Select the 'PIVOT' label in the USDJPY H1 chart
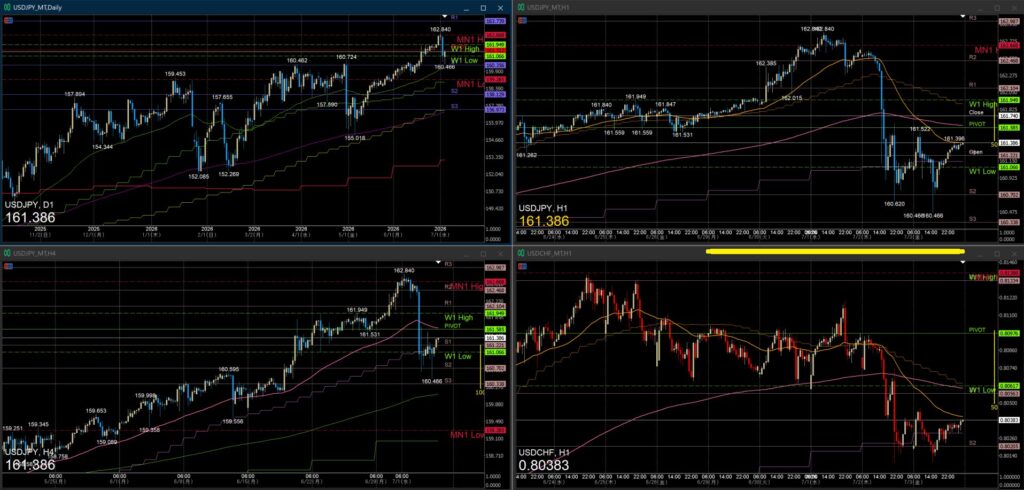 point(978,123)
